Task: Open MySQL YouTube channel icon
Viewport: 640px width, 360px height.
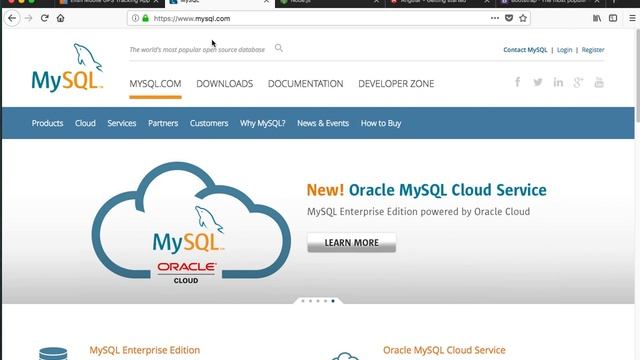Action: point(599,82)
